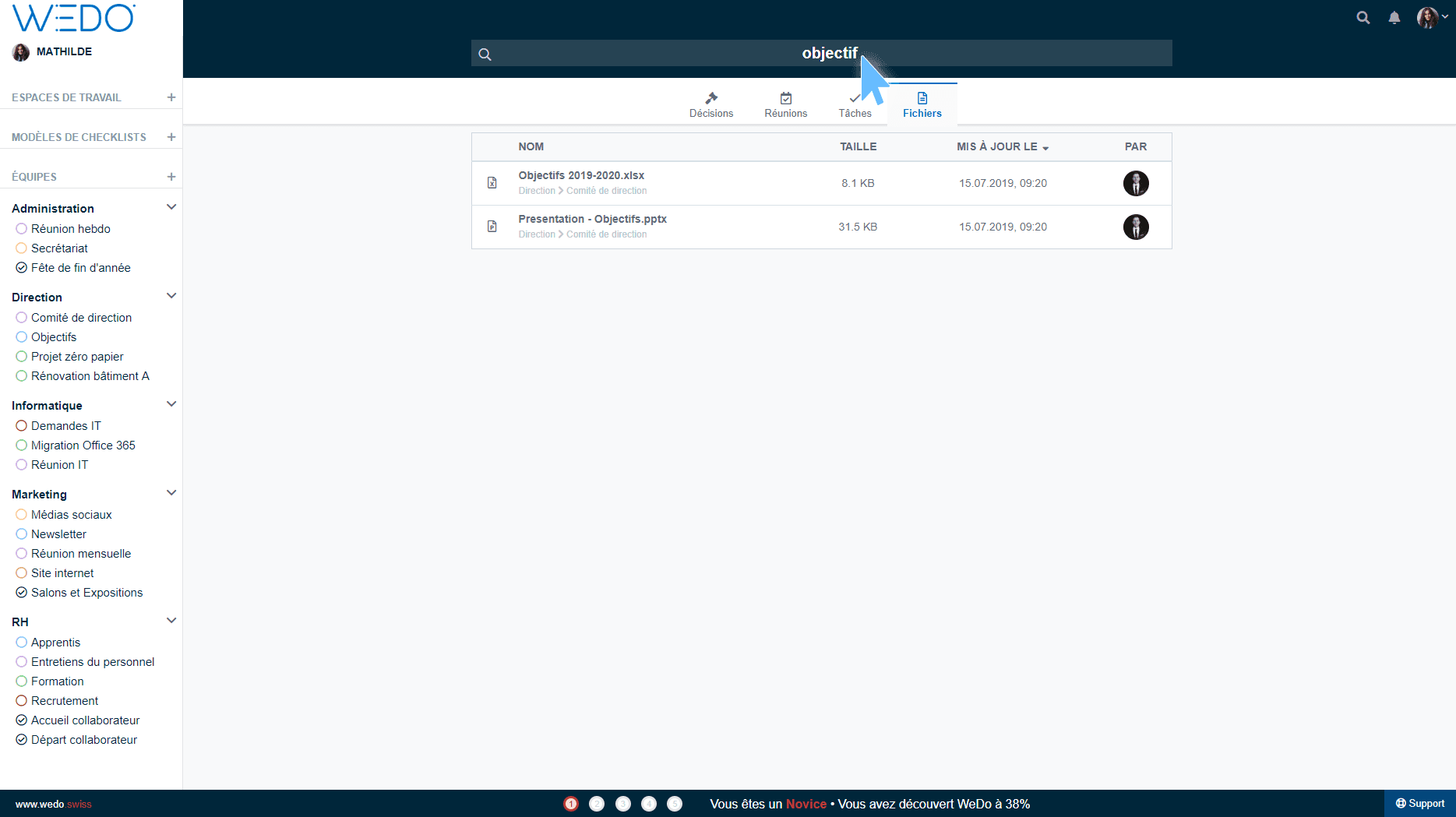Click the PowerPoint file icon for Presentation
This screenshot has width=1456, height=817.
[492, 227]
